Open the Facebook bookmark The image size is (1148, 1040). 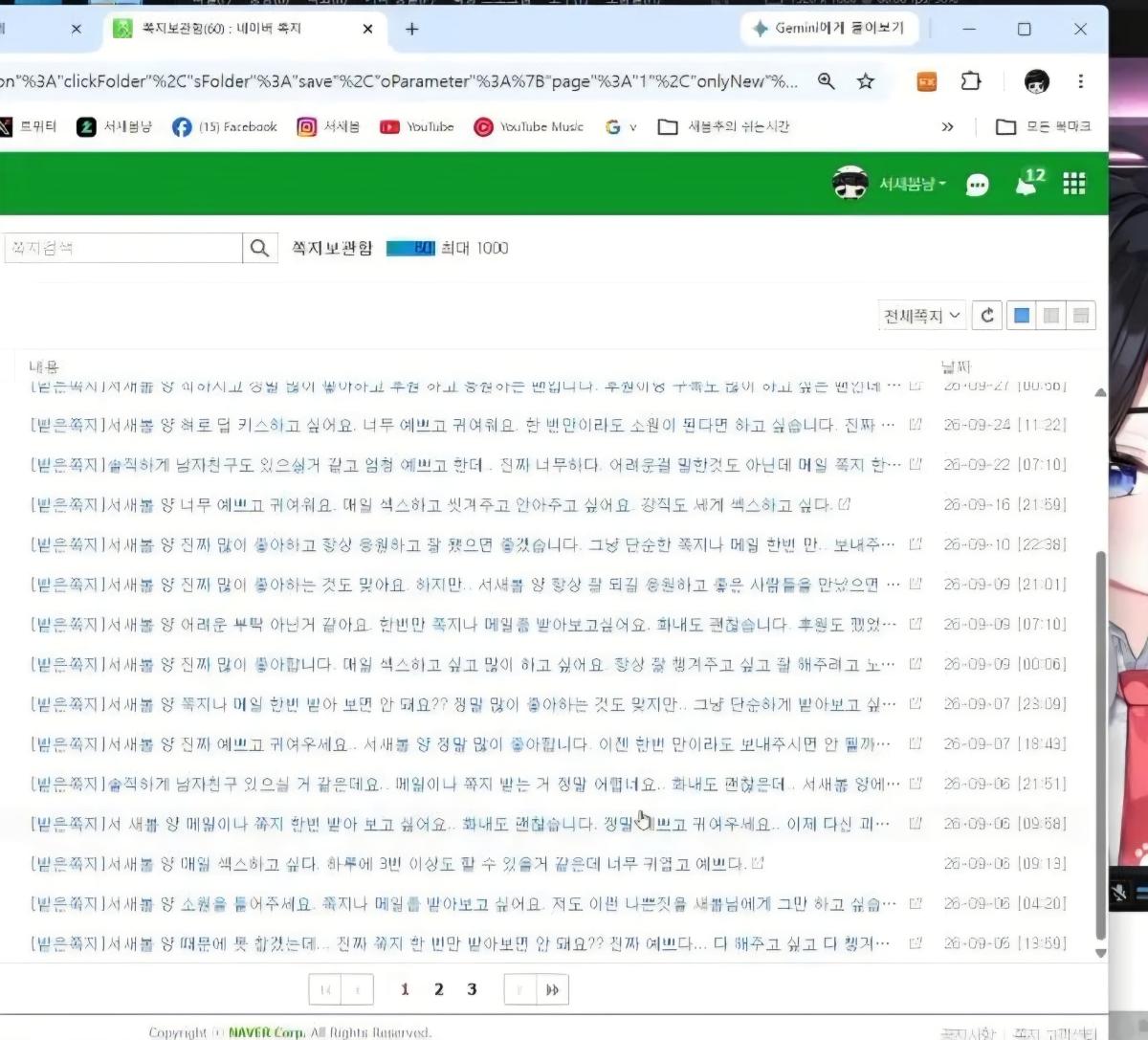pyautogui.click(x=225, y=126)
